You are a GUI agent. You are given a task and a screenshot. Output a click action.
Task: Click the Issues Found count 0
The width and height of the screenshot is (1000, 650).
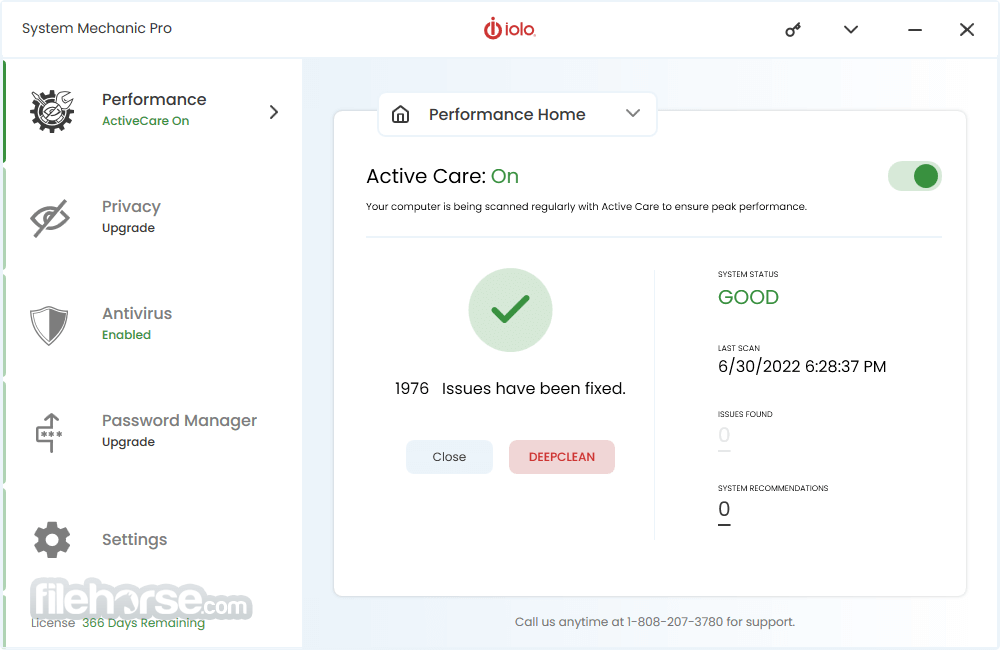(724, 435)
